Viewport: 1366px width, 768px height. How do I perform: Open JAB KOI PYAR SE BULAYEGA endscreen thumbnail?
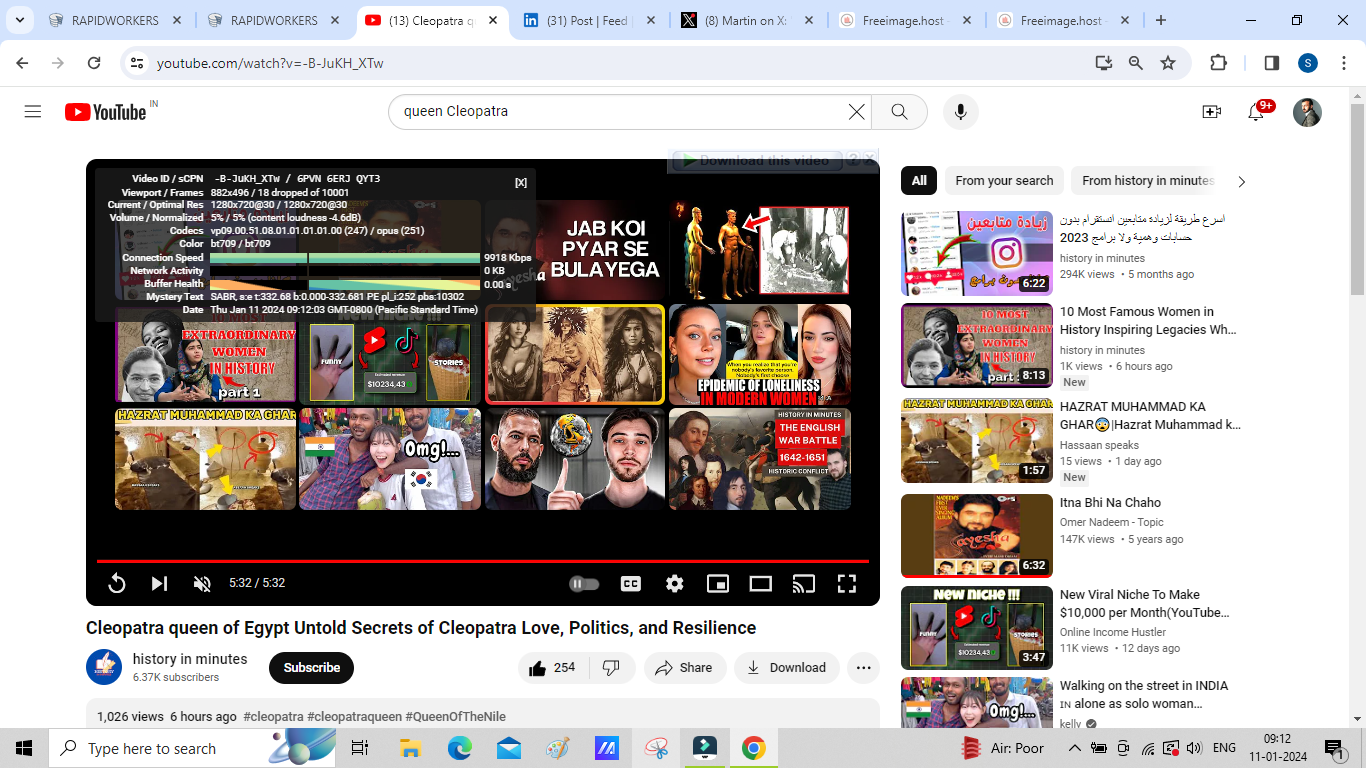coord(575,251)
